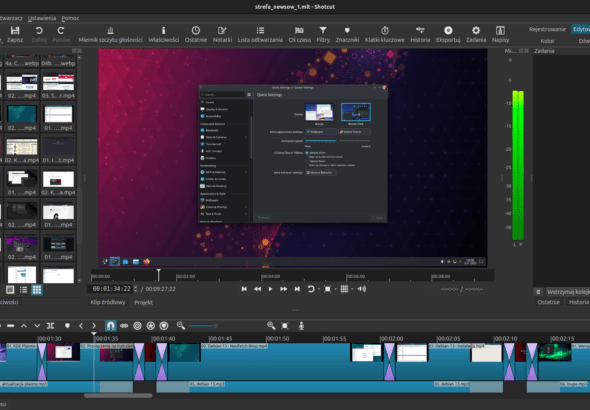Switch to Rejestrowanie layout
The width and height of the screenshot is (590, 410).
547,29
